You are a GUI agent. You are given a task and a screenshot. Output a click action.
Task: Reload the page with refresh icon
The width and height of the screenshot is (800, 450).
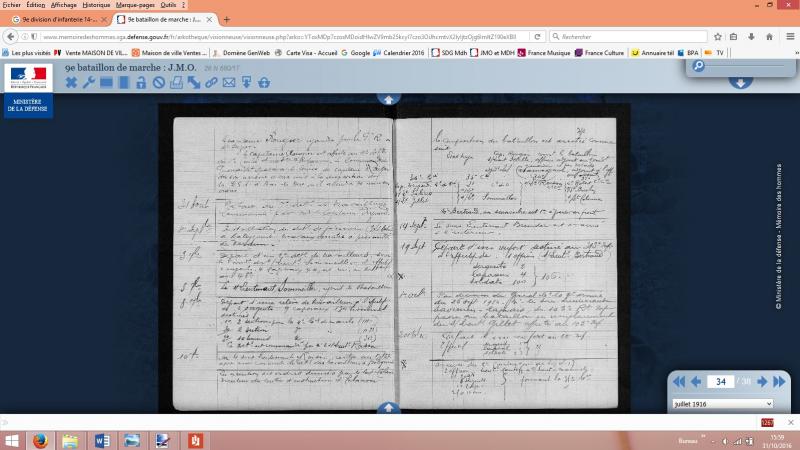(537, 37)
